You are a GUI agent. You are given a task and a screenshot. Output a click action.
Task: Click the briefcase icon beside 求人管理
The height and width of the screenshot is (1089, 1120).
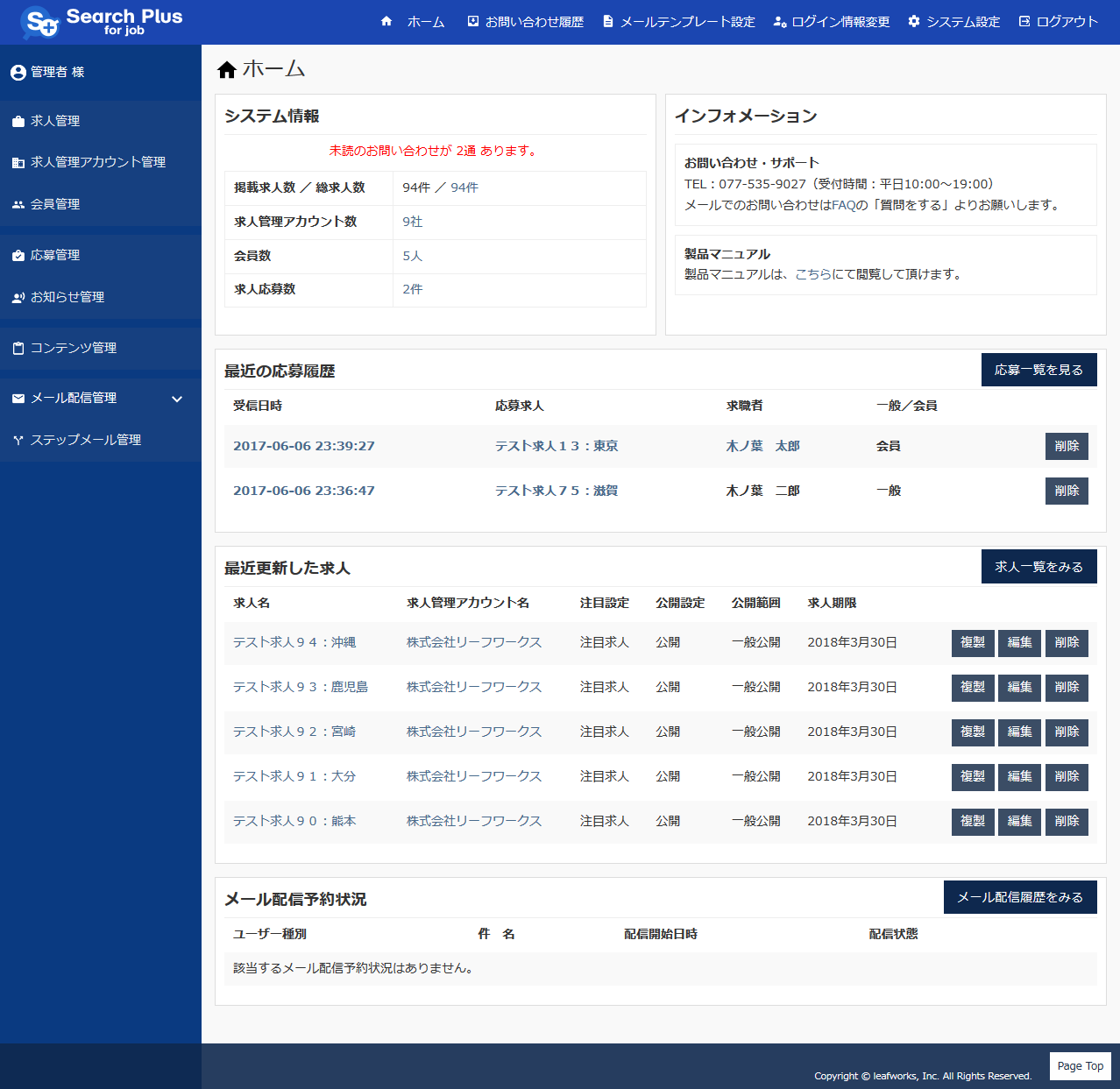click(x=18, y=122)
